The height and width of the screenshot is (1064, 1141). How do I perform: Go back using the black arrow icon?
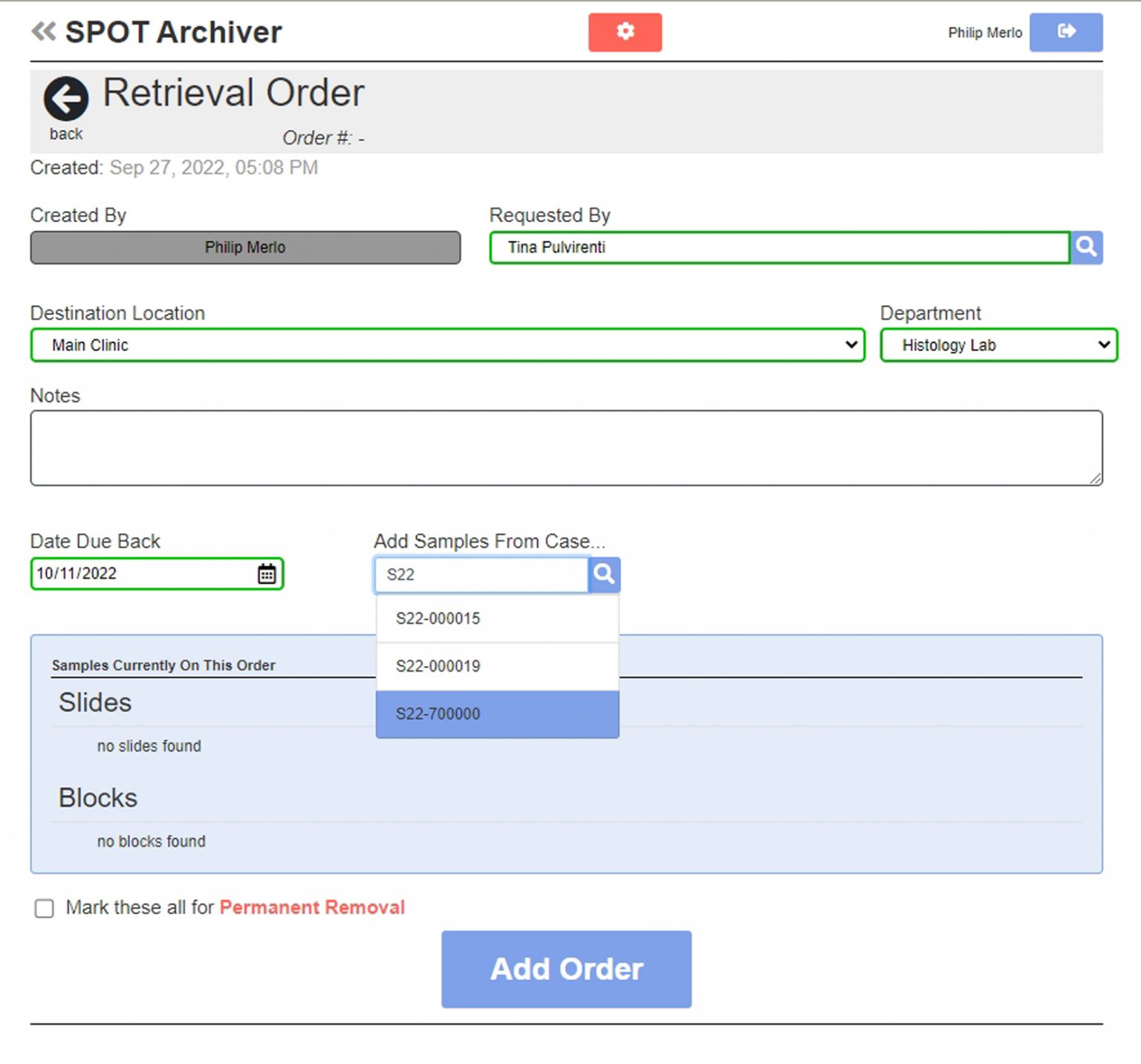(66, 99)
